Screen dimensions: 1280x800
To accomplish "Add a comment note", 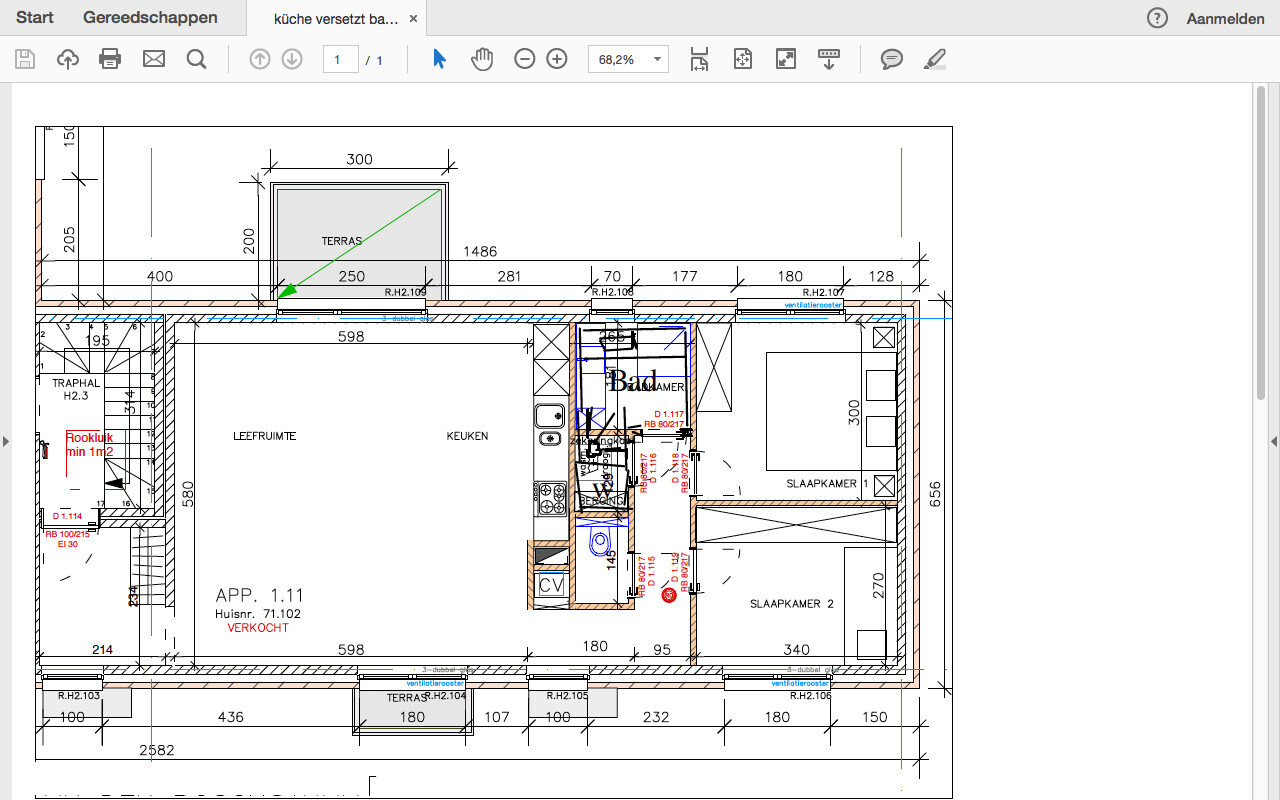I will tap(891, 59).
